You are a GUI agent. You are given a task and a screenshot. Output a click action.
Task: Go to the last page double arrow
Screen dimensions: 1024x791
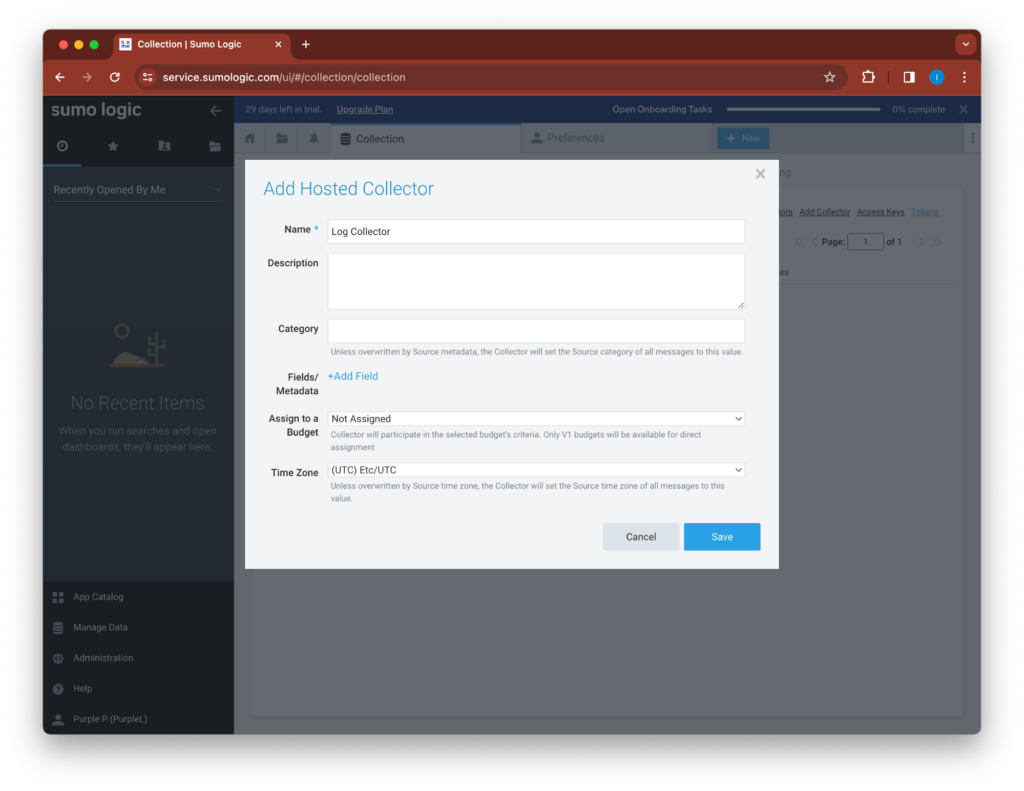tap(936, 242)
